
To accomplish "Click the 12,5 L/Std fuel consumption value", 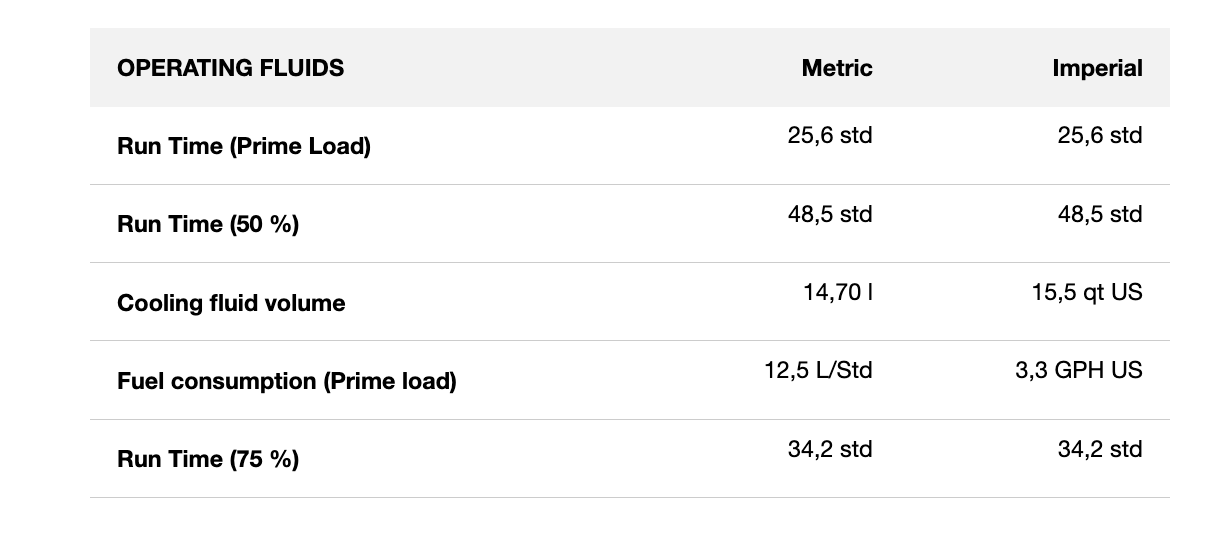I will pyautogui.click(x=818, y=370).
